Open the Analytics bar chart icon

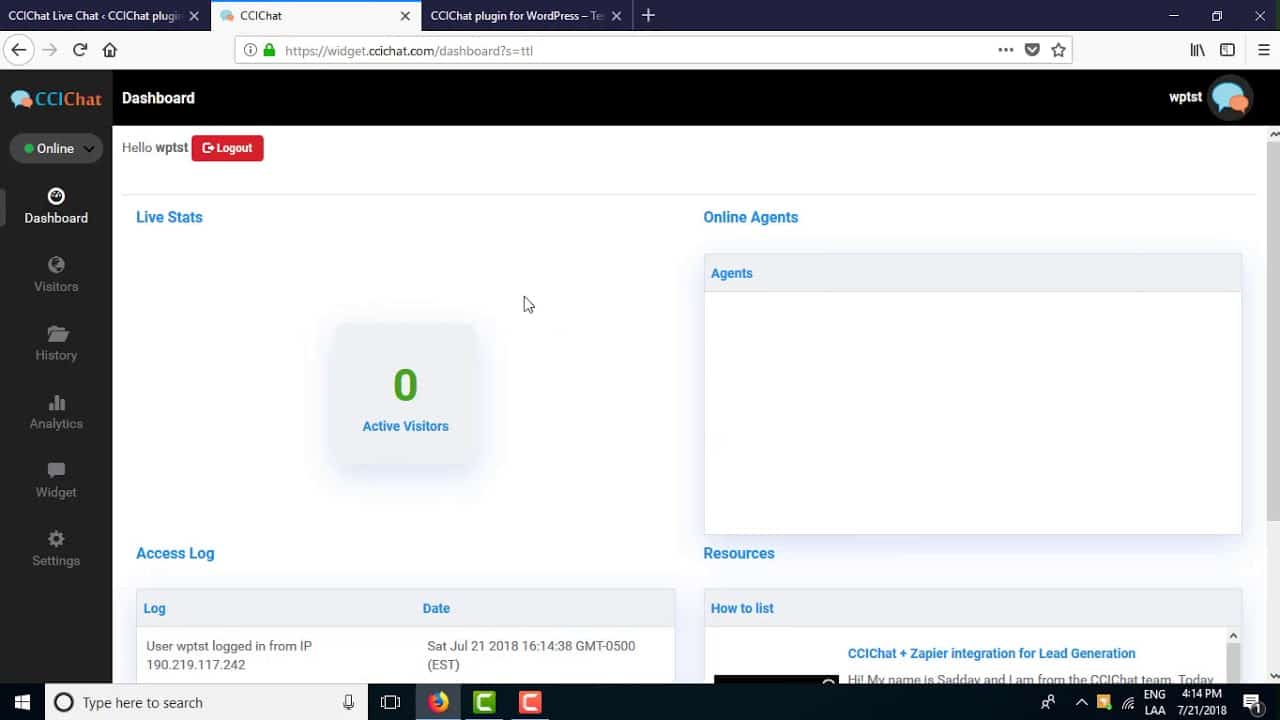point(56,402)
